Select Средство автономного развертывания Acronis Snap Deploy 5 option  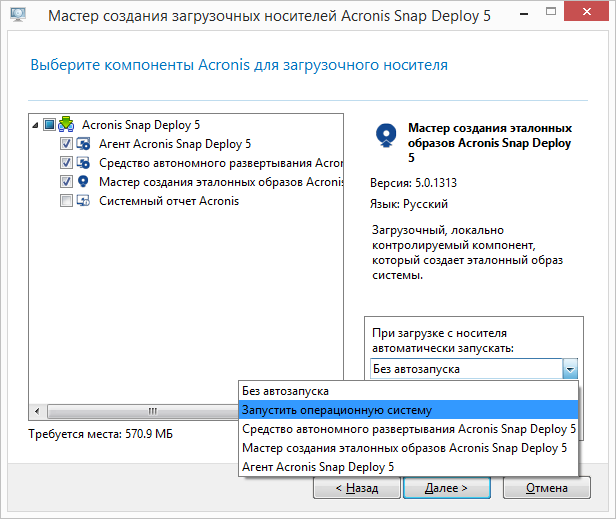(408, 429)
